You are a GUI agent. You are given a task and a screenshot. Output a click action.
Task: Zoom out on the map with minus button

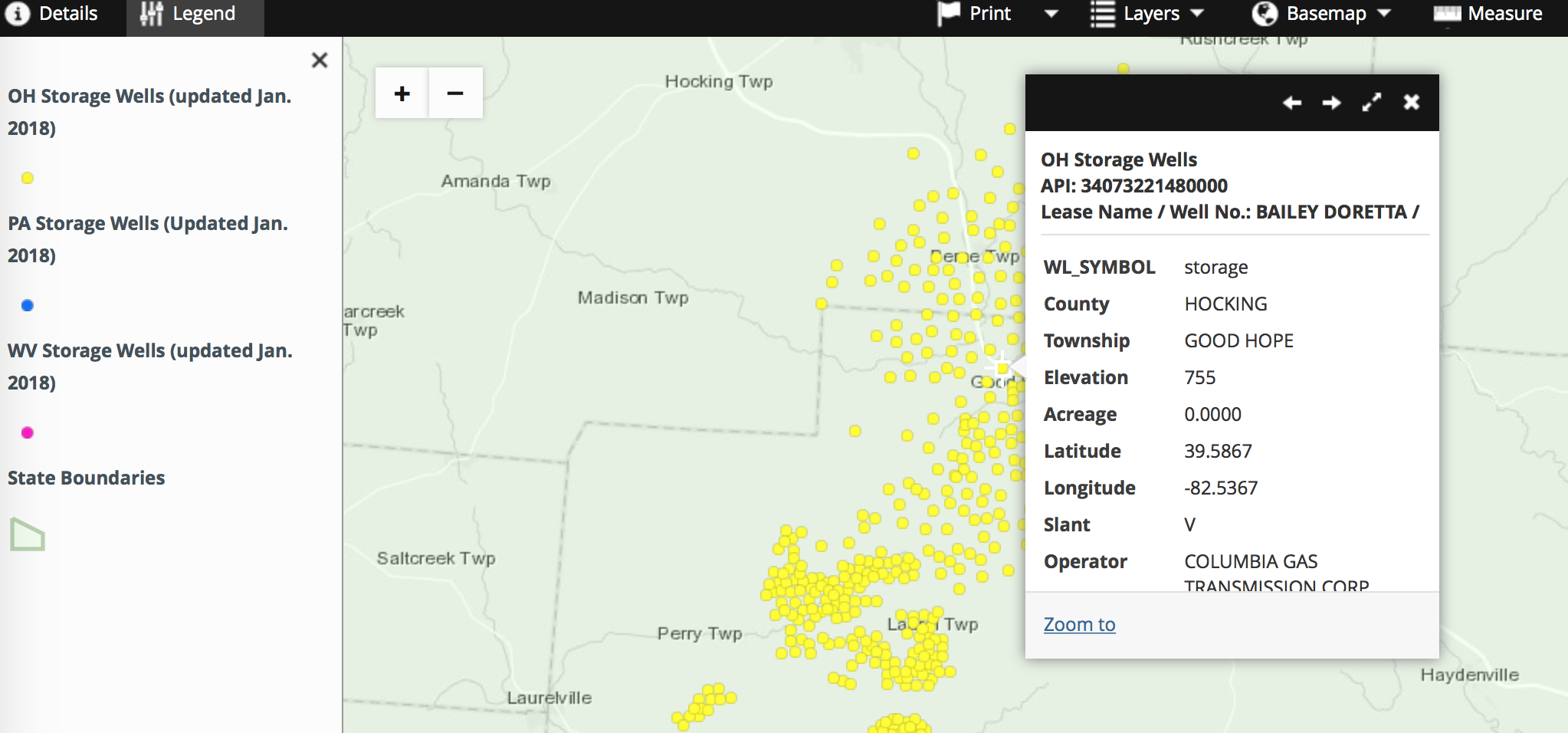tap(455, 94)
